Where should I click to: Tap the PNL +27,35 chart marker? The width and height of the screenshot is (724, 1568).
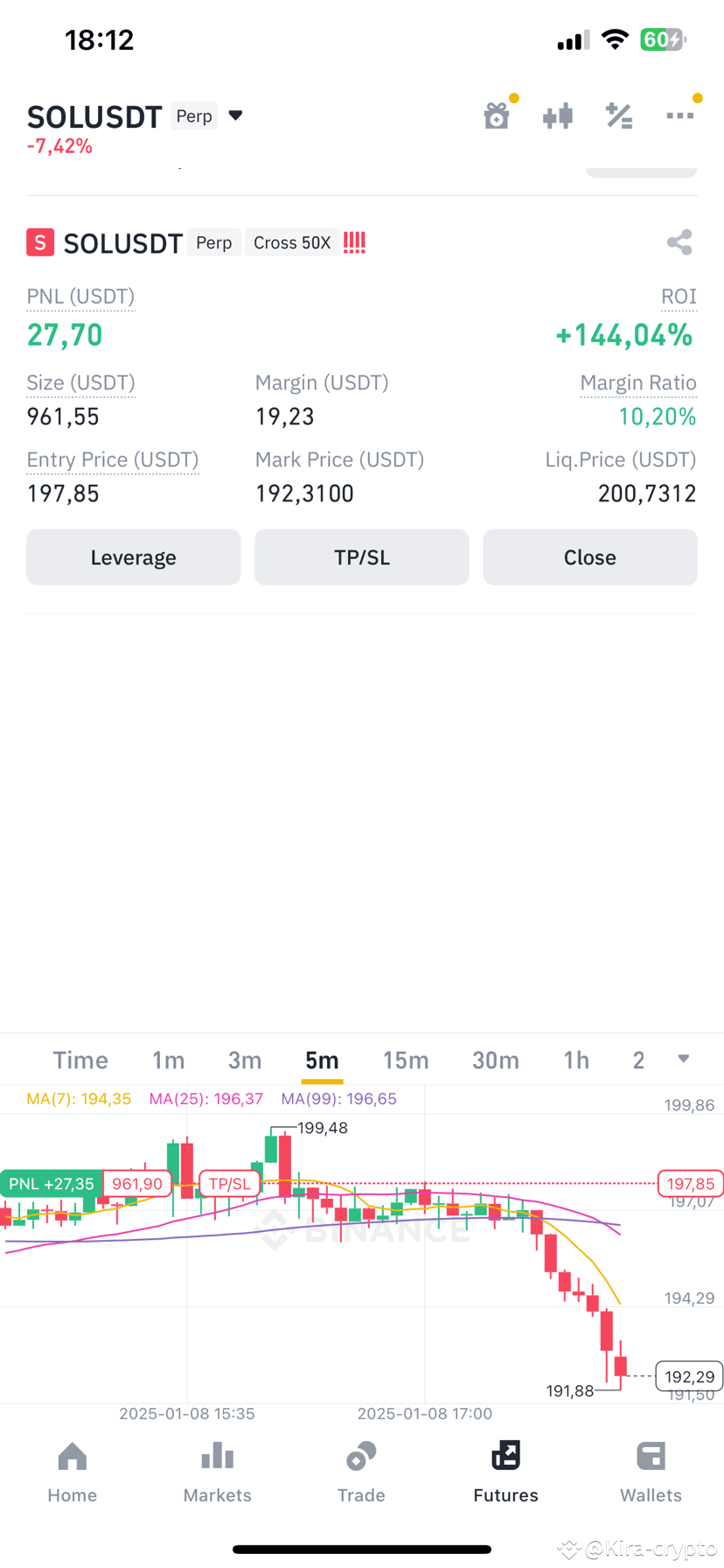click(x=52, y=1184)
